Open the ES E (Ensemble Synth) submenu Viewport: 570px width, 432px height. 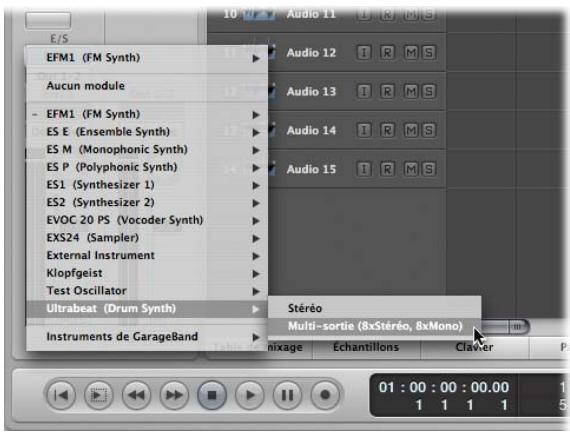tap(147, 132)
